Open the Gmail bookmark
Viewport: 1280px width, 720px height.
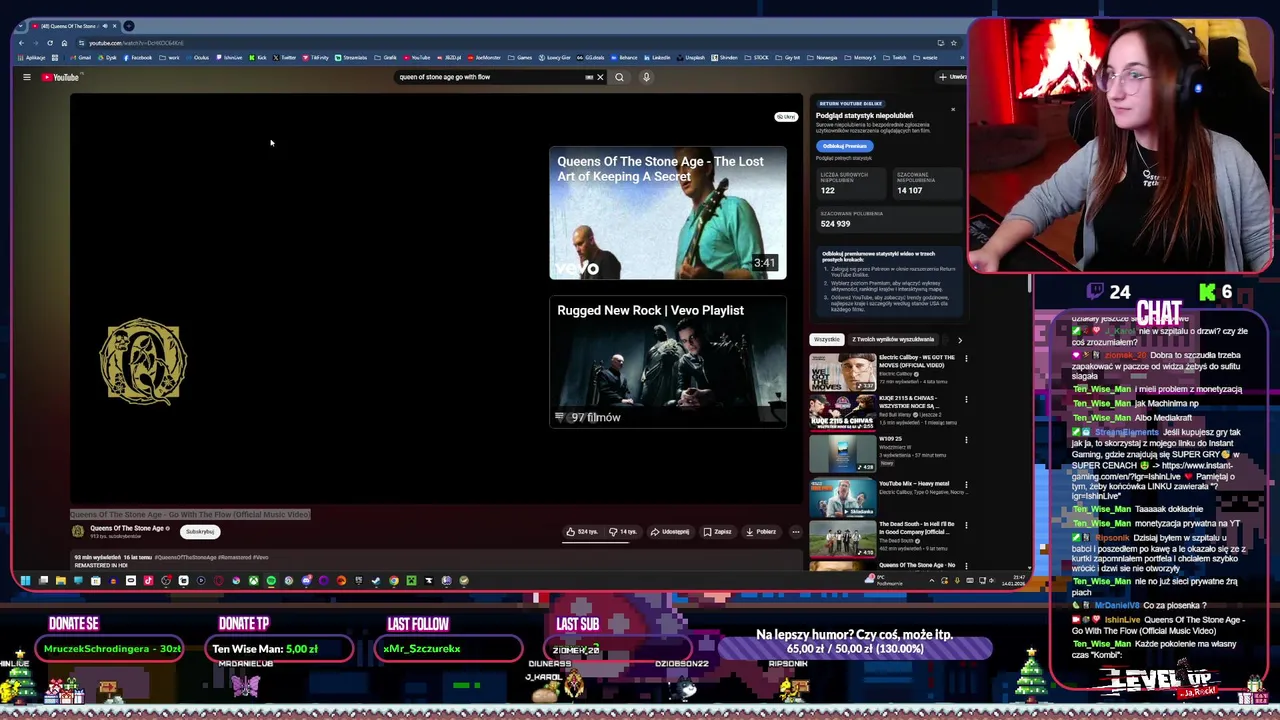(81, 58)
